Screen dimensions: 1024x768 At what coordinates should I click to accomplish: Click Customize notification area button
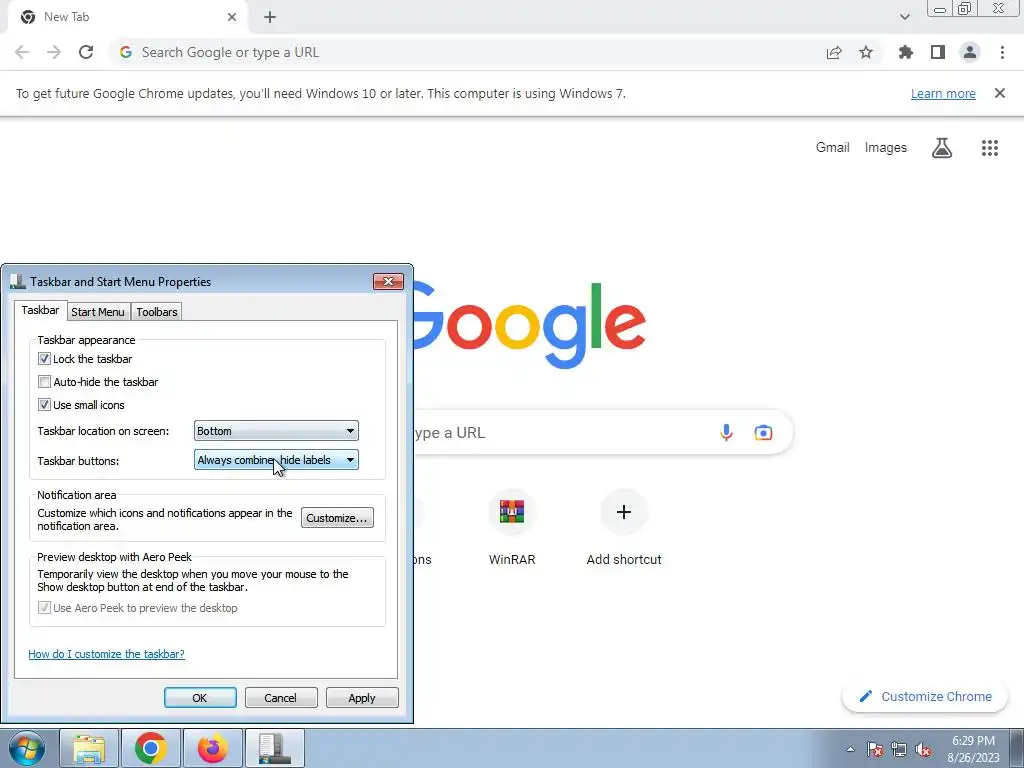[337, 518]
